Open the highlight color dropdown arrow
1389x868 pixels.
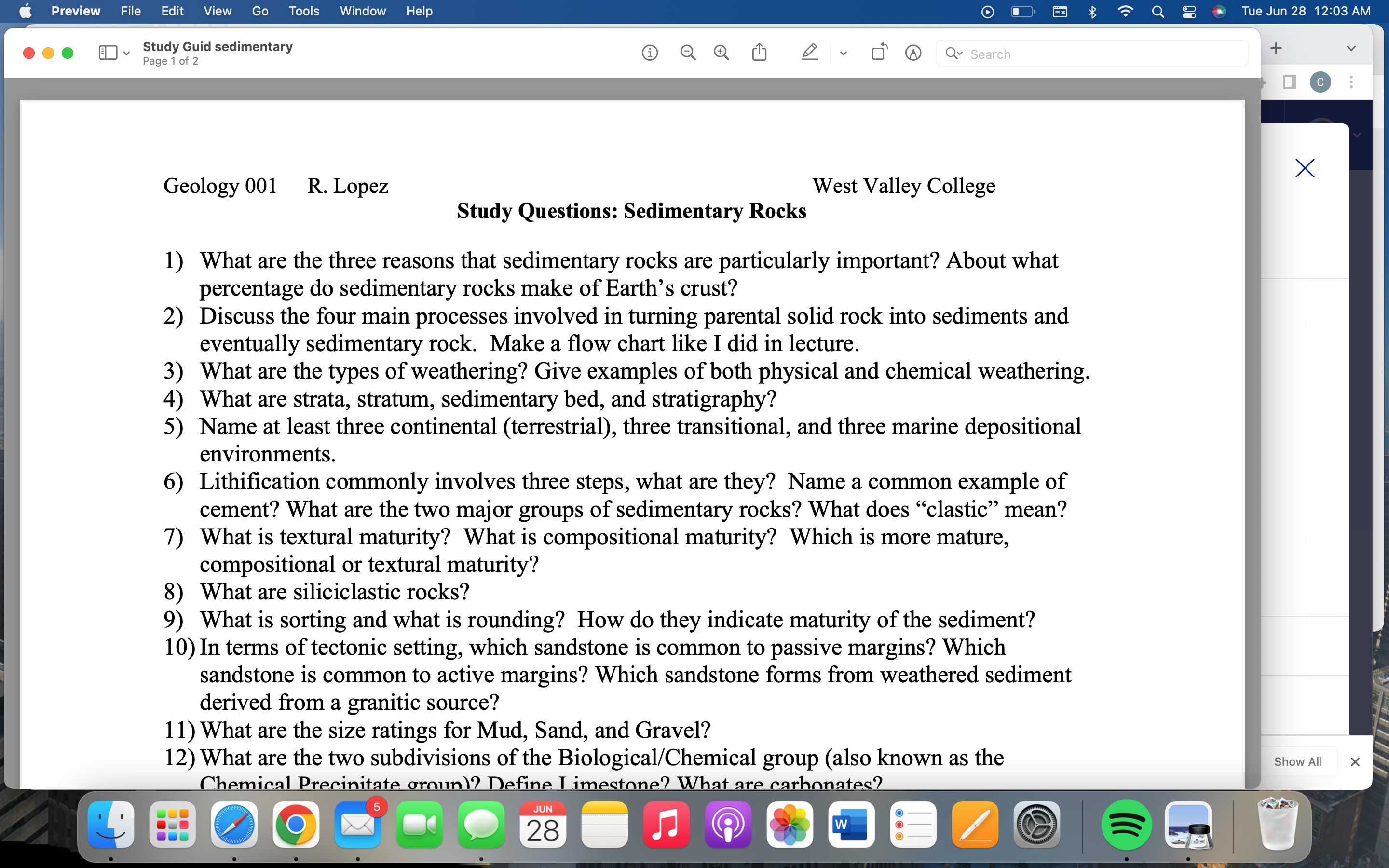pos(843,54)
